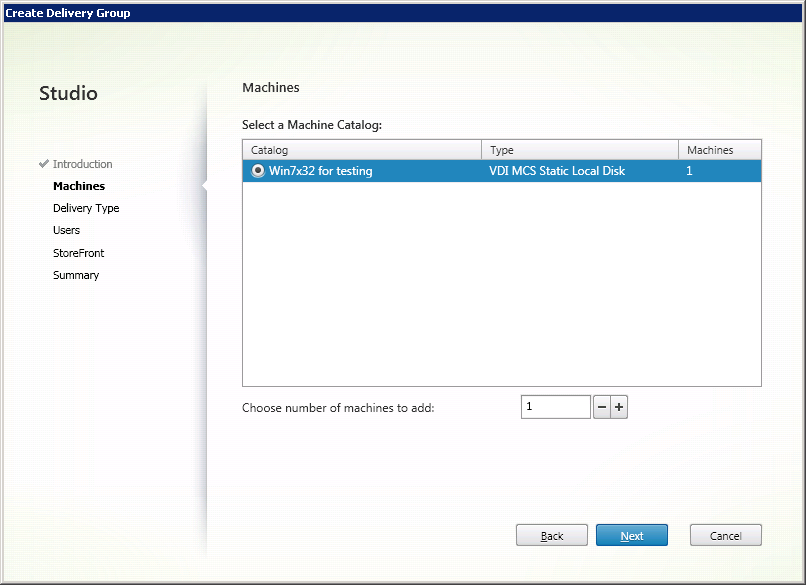Select the Machines step in sidebar
The width and height of the screenshot is (806, 585).
[x=79, y=186]
